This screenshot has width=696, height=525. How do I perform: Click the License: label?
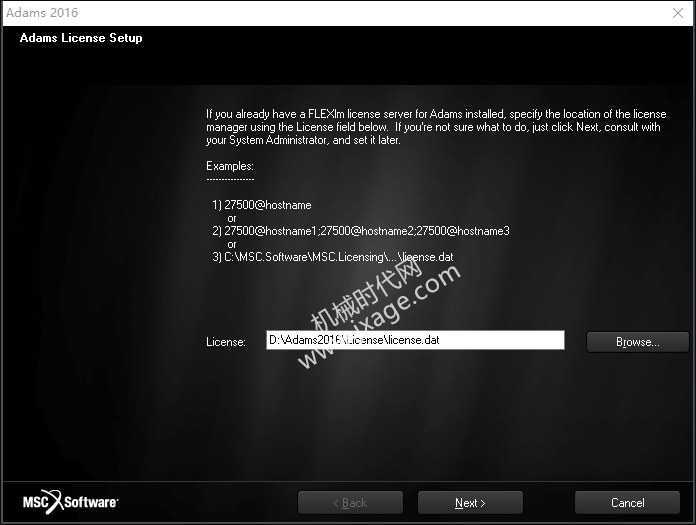pos(225,342)
